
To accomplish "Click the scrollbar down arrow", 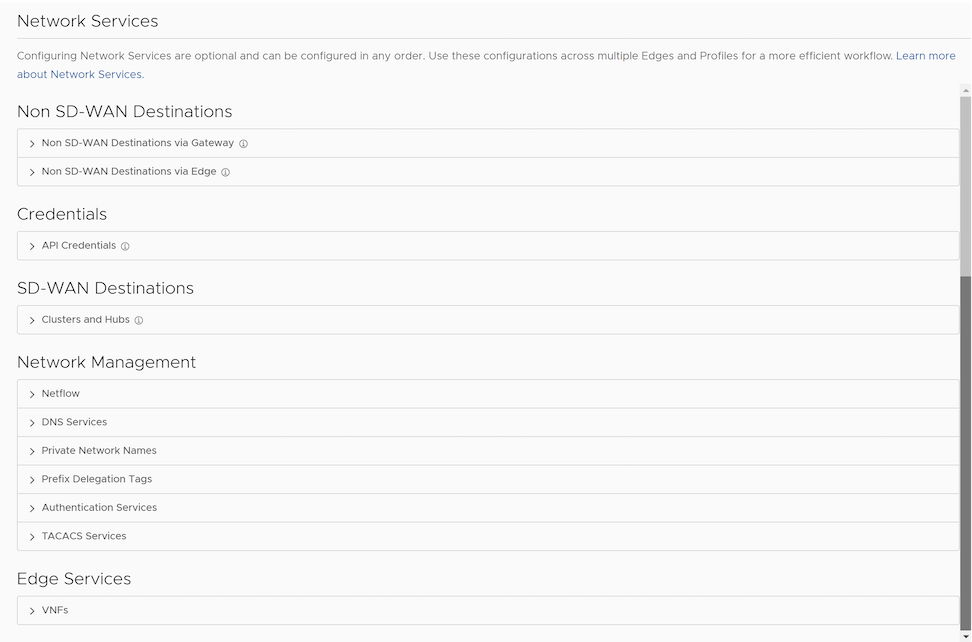I will 966,635.
